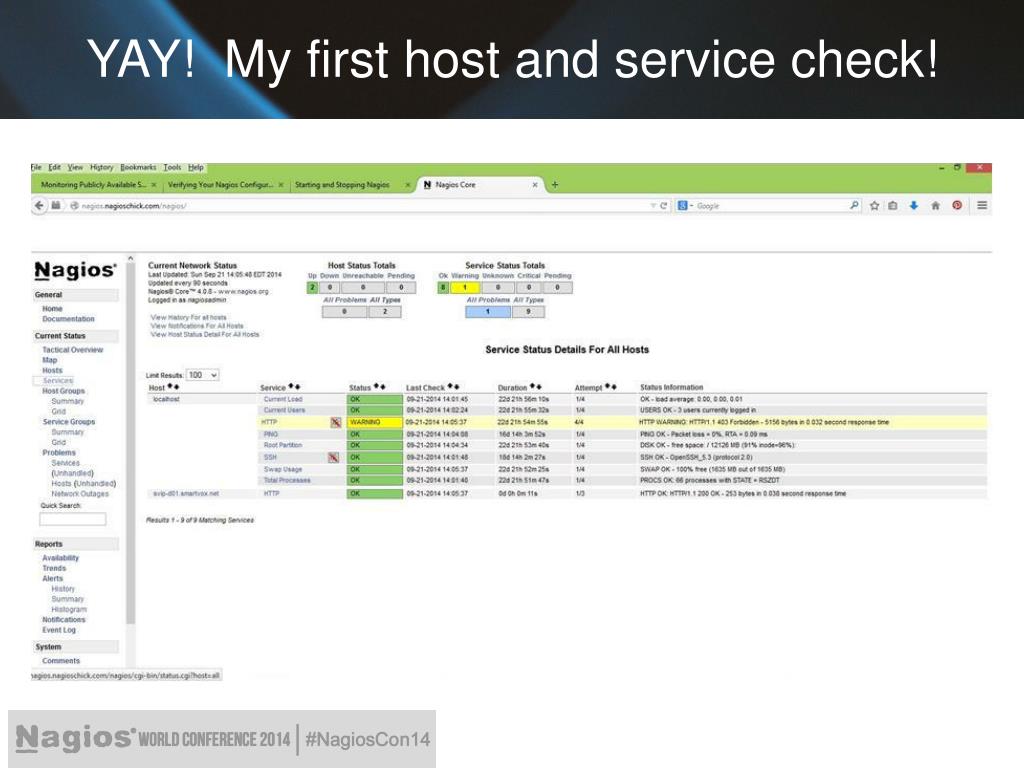Open the Host Groups sidebar link
This screenshot has width=1024, height=768.
click(63, 391)
